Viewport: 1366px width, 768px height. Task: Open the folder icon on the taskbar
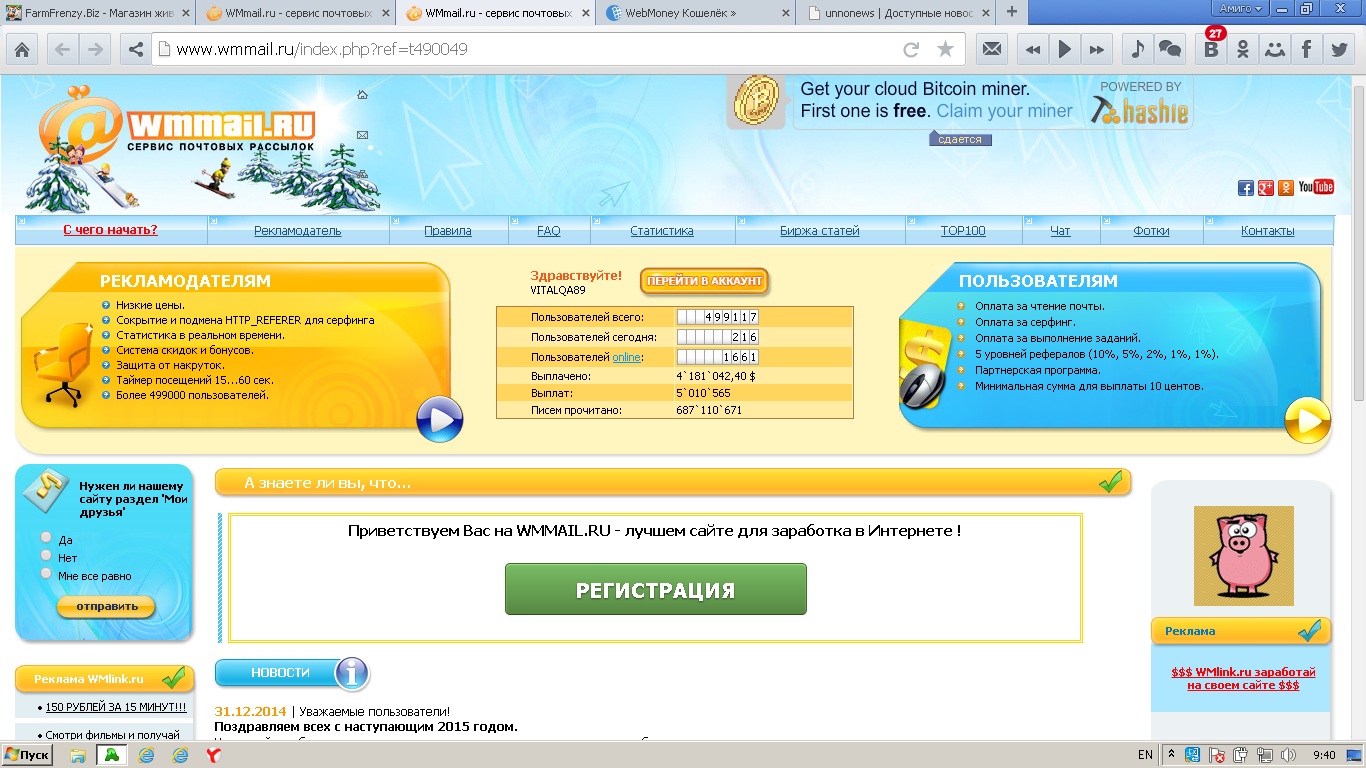point(77,755)
